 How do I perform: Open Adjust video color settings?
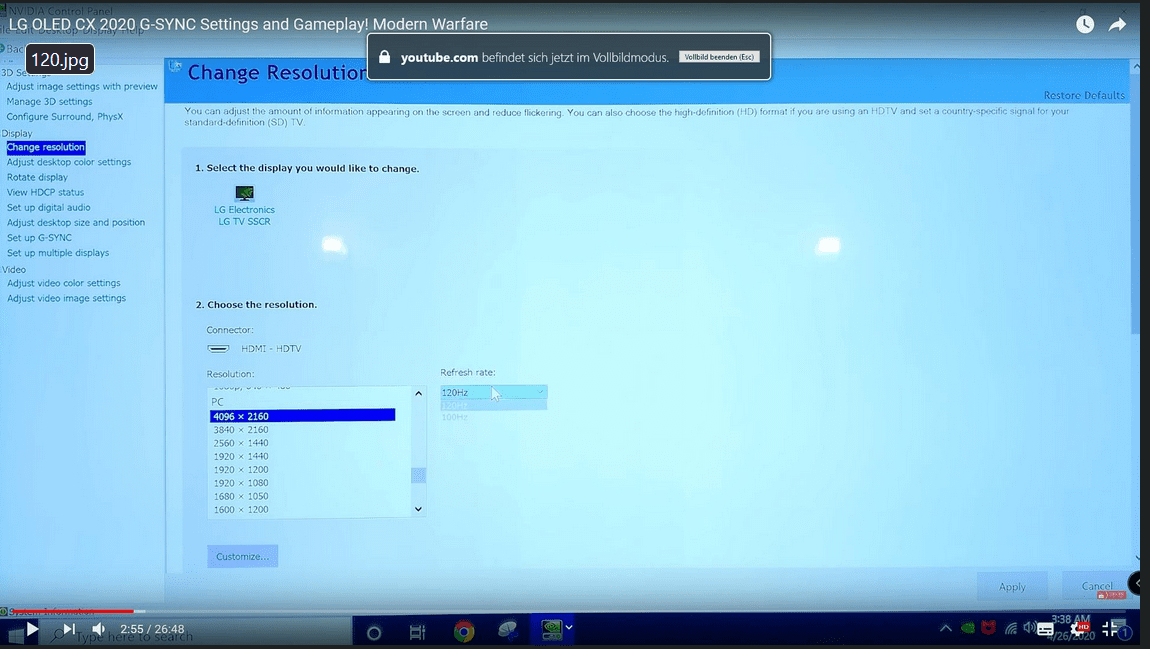click(63, 282)
